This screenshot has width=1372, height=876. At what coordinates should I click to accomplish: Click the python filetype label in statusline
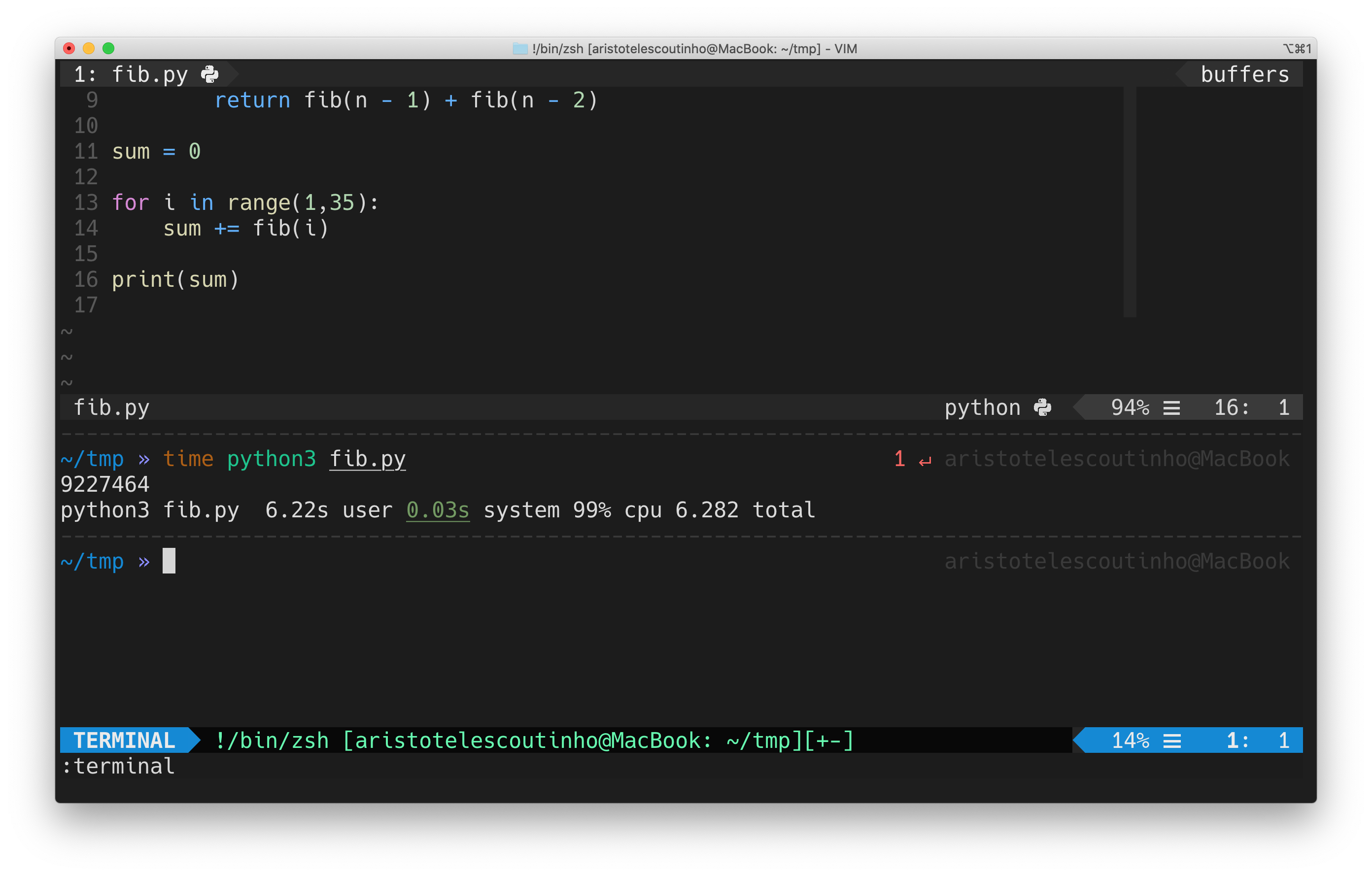point(982,408)
